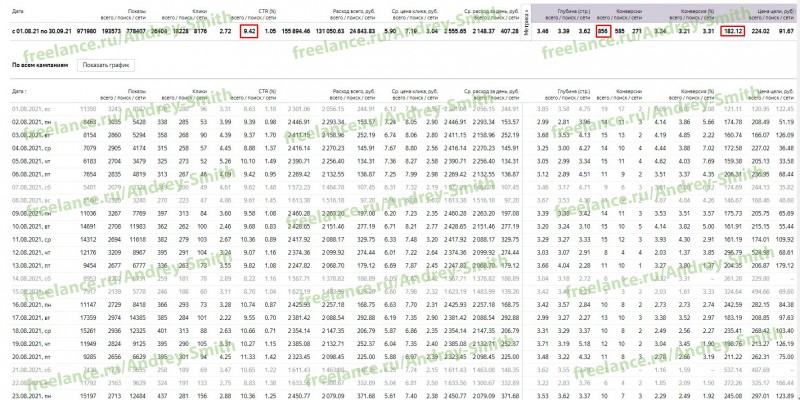Click Глубина (стр.) header in summary table
This screenshot has width=800, height=400.
574,10
